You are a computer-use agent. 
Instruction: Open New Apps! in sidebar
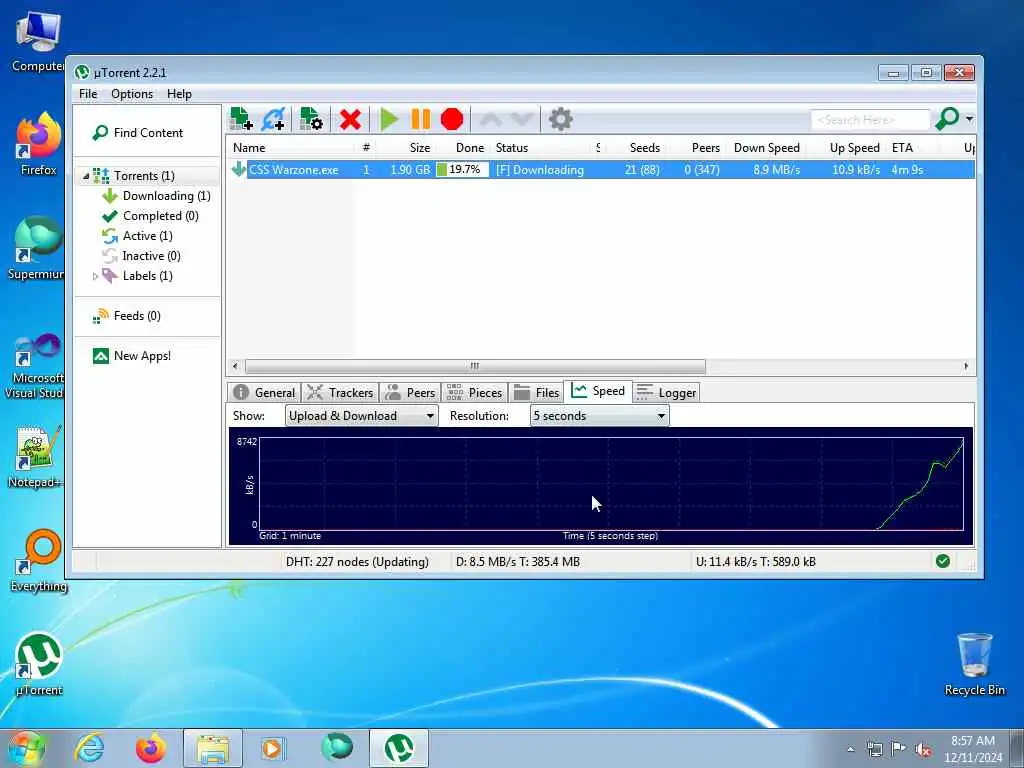coord(142,356)
